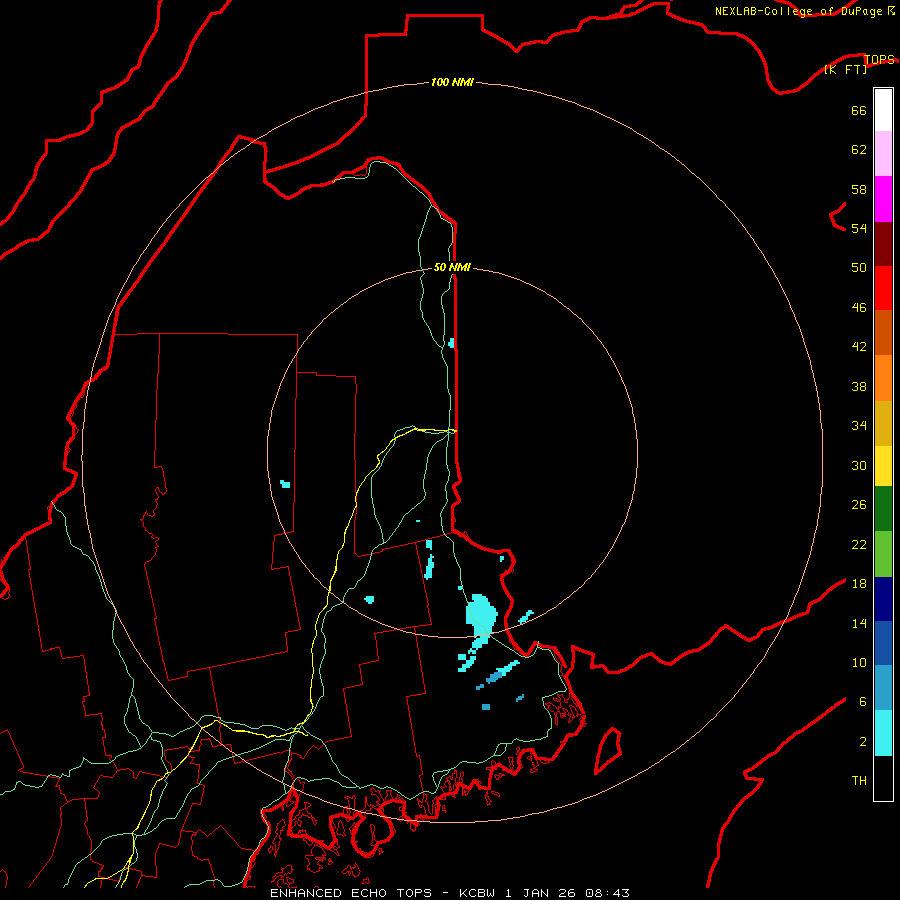Click the '46' legend value
Screen dimensions: 900x900
click(859, 308)
